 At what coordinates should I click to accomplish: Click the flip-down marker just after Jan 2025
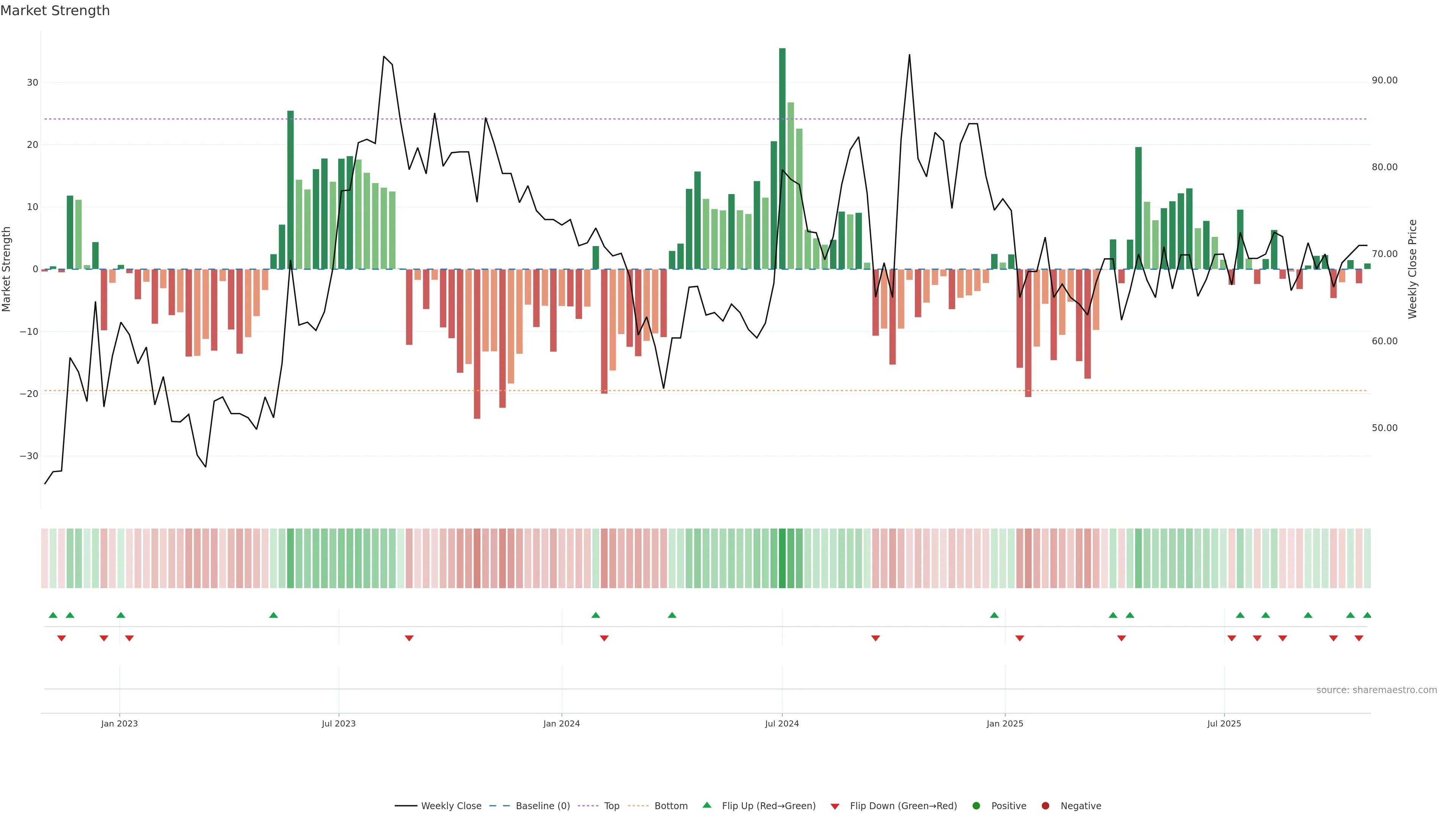[1020, 638]
